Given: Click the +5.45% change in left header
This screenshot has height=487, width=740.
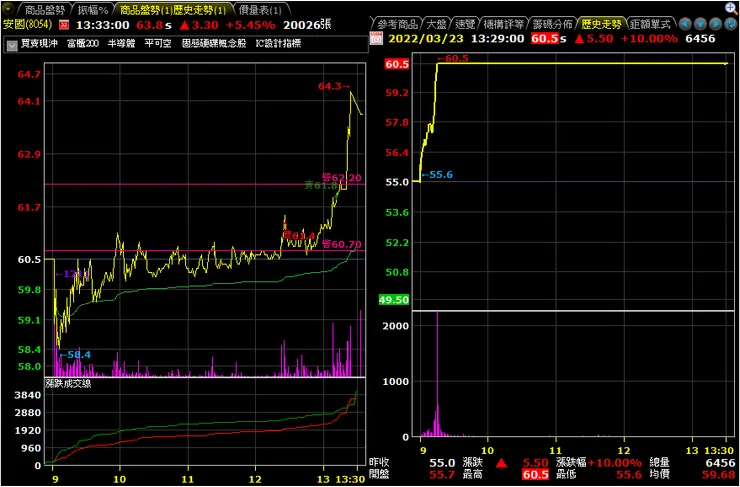Looking at the screenshot, I should click(x=252, y=24).
